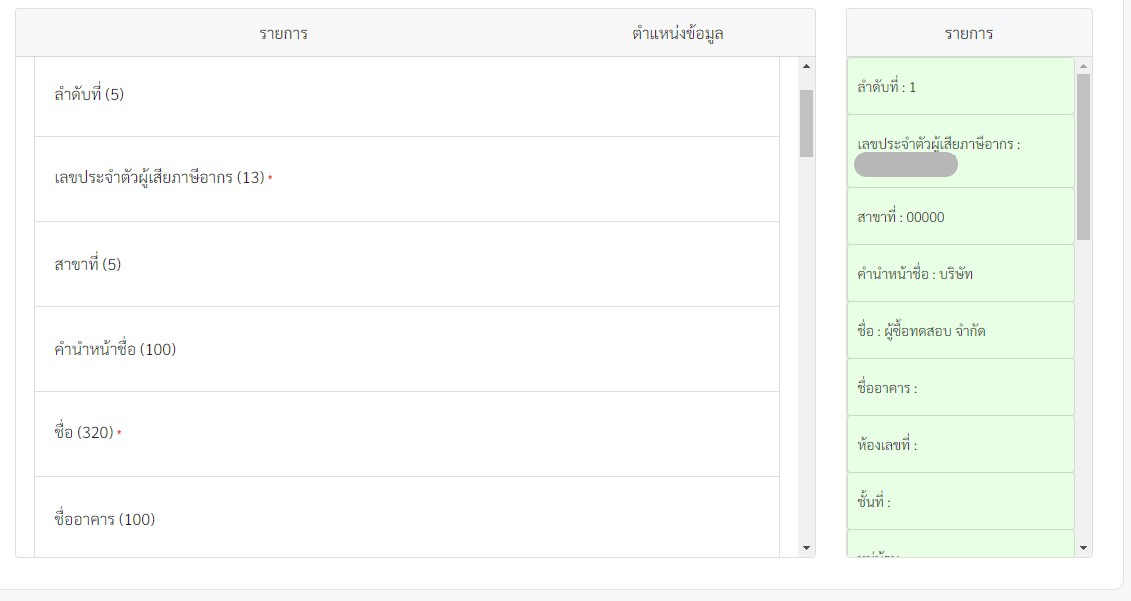Select the คำนำหน้าชื่อ (100) row
The width and height of the screenshot is (1131, 601).
click(x=406, y=350)
